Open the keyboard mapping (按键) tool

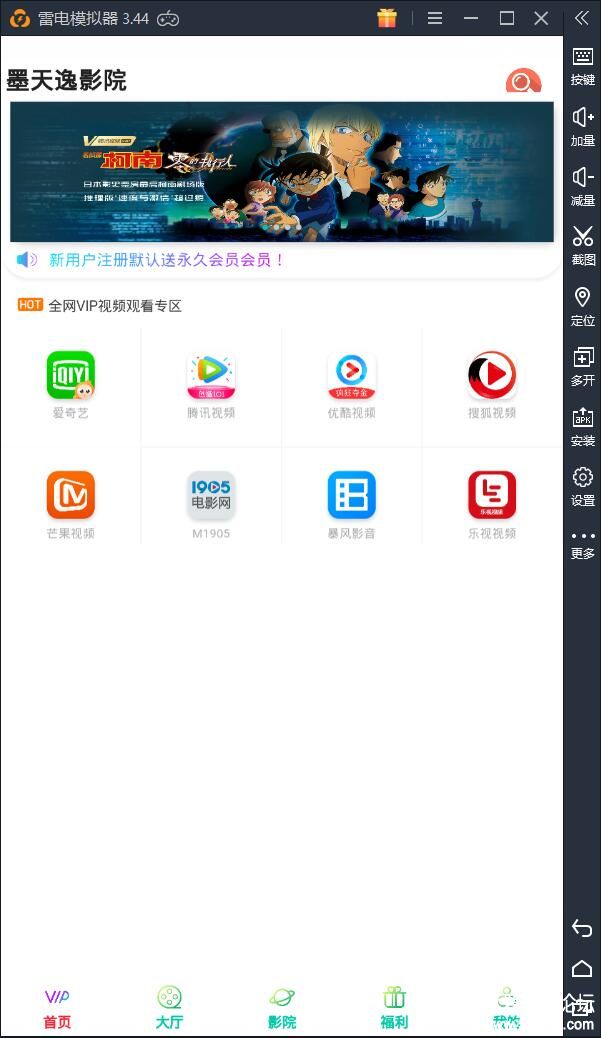pos(582,66)
